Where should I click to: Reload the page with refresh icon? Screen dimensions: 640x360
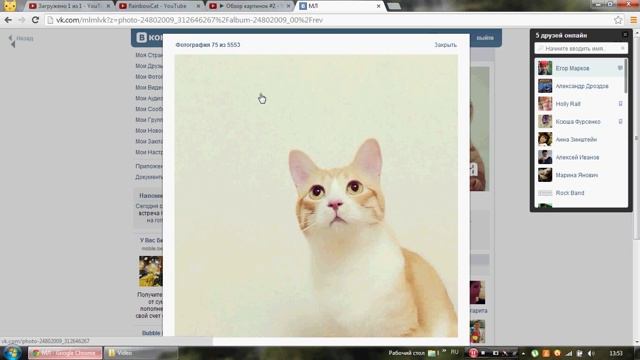(x=35, y=20)
